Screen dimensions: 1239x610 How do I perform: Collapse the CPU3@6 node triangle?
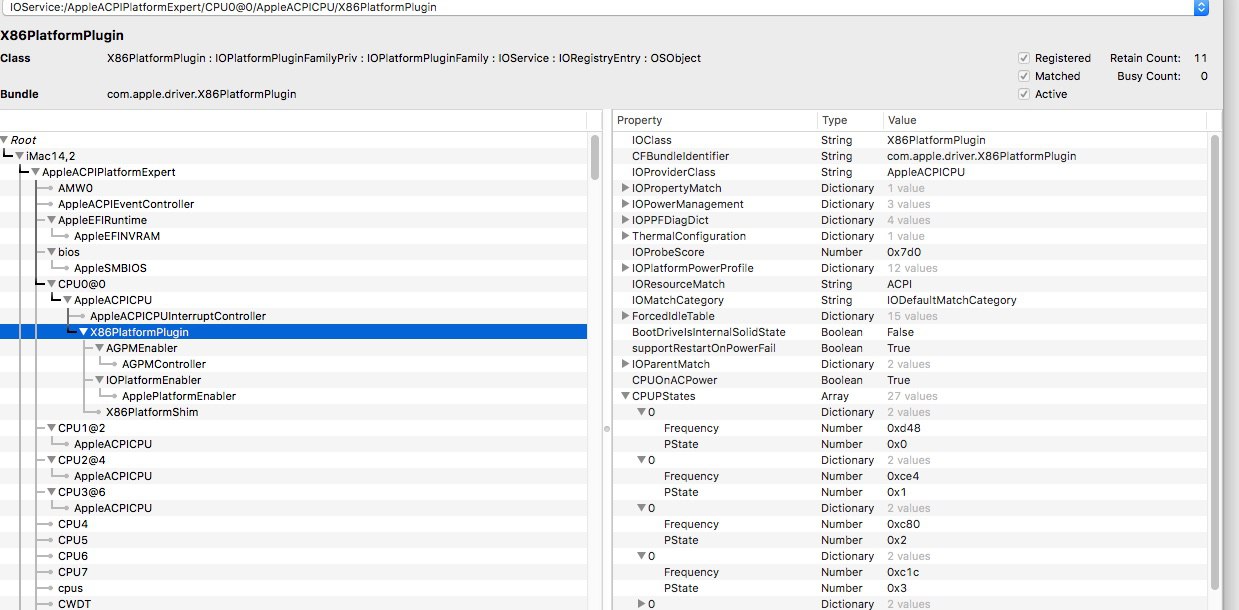(x=52, y=492)
